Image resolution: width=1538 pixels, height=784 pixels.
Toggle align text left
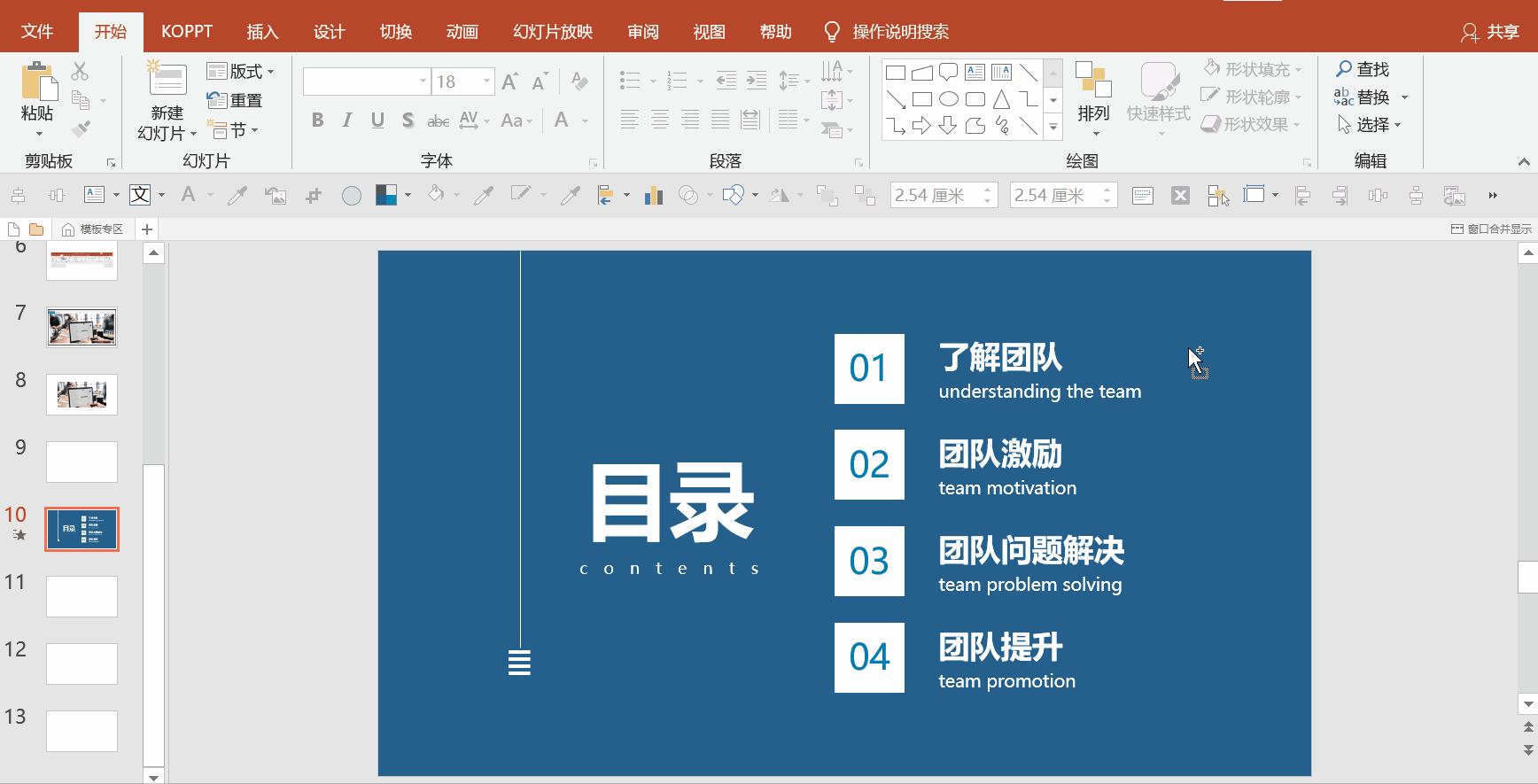click(x=630, y=120)
